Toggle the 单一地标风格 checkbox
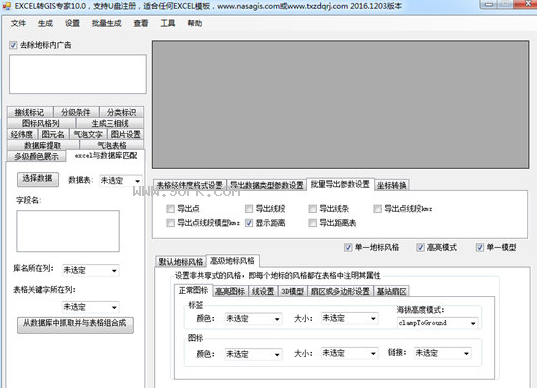 (348, 247)
